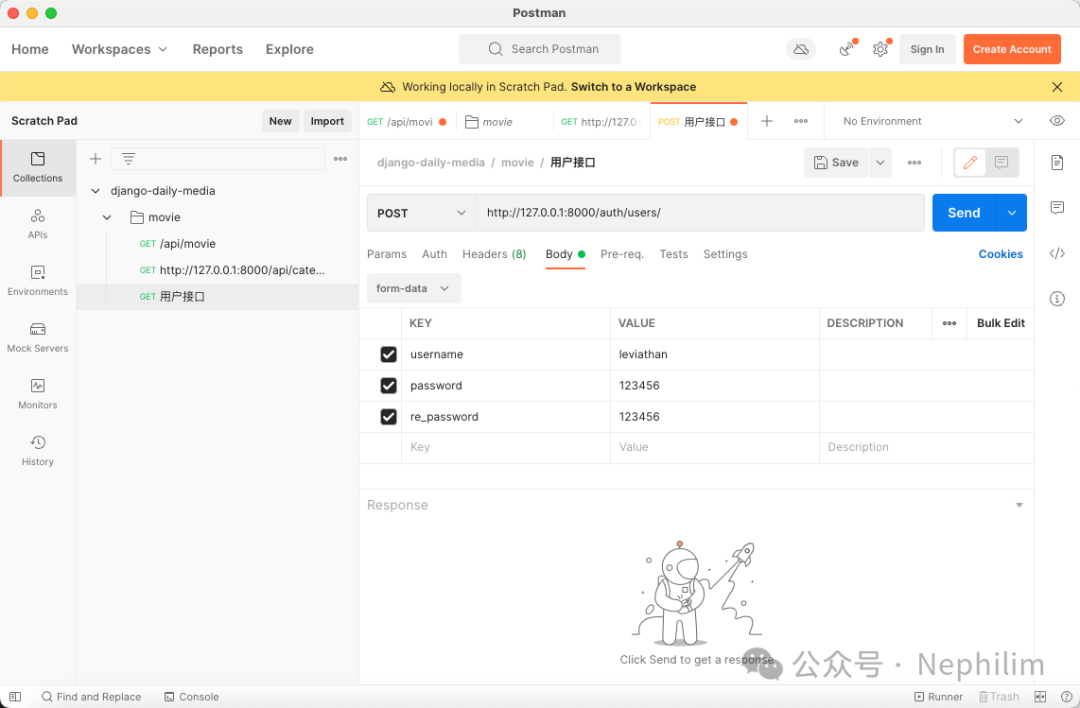This screenshot has width=1080, height=708.
Task: Open the Environments sidebar panel
Action: pos(38,280)
